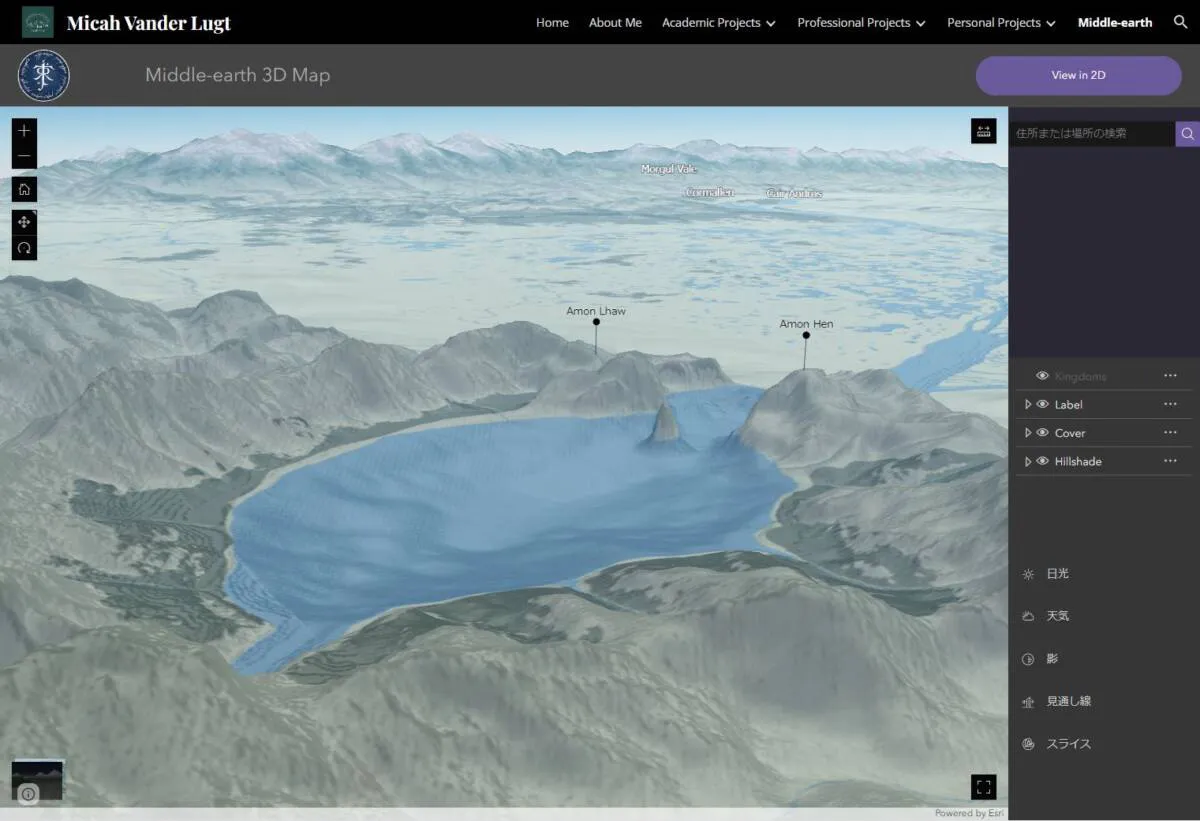Viewport: 1200px width, 821px height.
Task: Click the Powered by Esri attribution
Action: pyautogui.click(x=969, y=813)
